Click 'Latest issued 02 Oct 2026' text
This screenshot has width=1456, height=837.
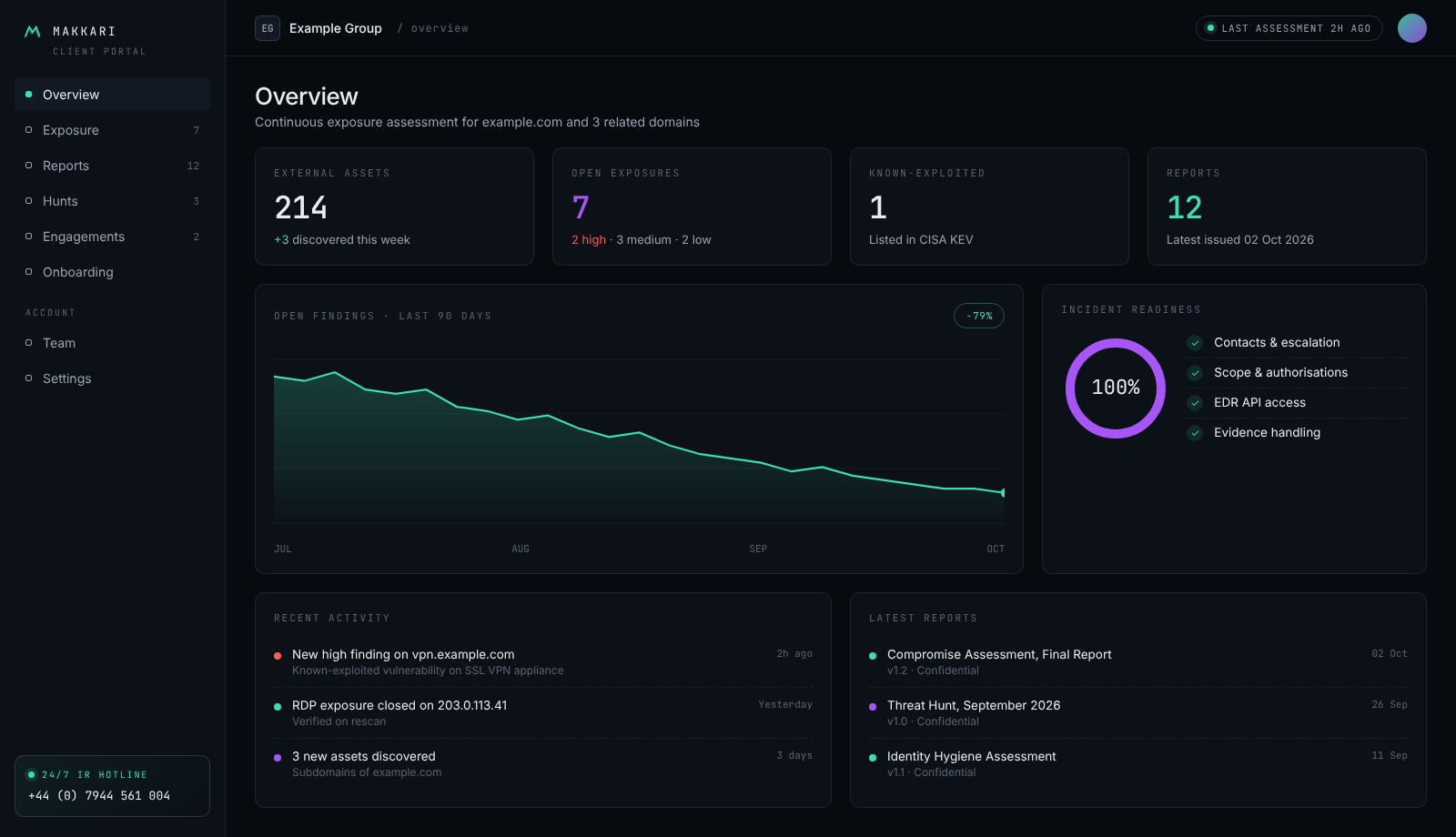coord(1240,240)
